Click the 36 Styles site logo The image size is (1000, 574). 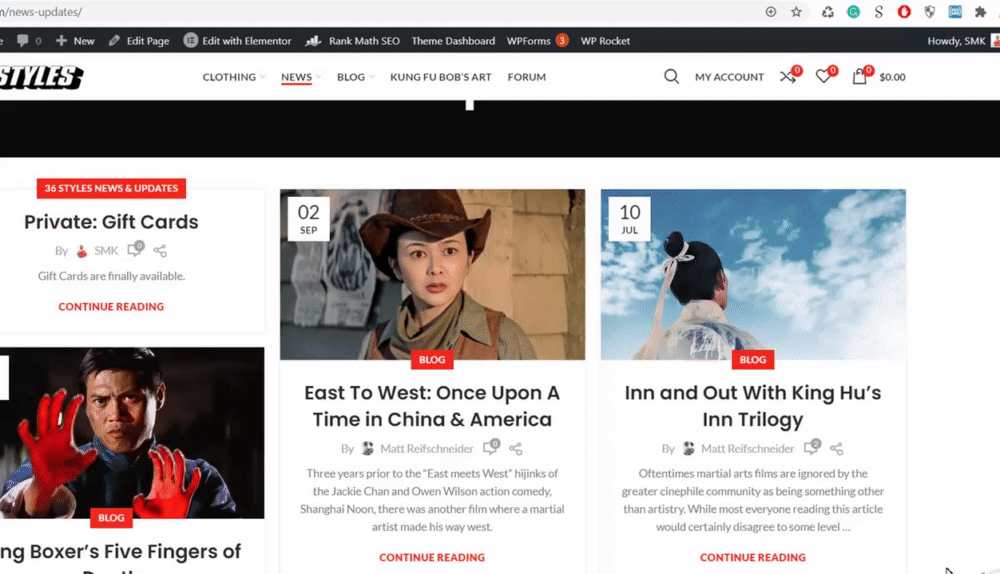coord(41,77)
